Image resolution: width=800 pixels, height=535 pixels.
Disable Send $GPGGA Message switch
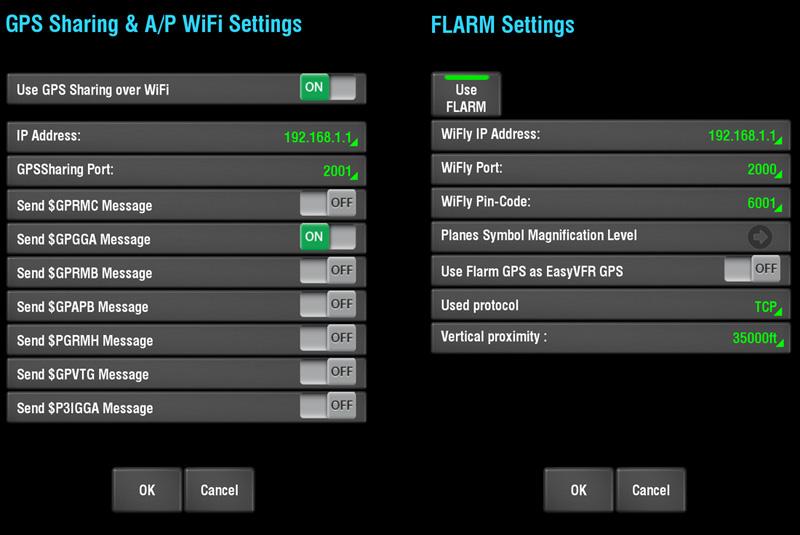328,237
